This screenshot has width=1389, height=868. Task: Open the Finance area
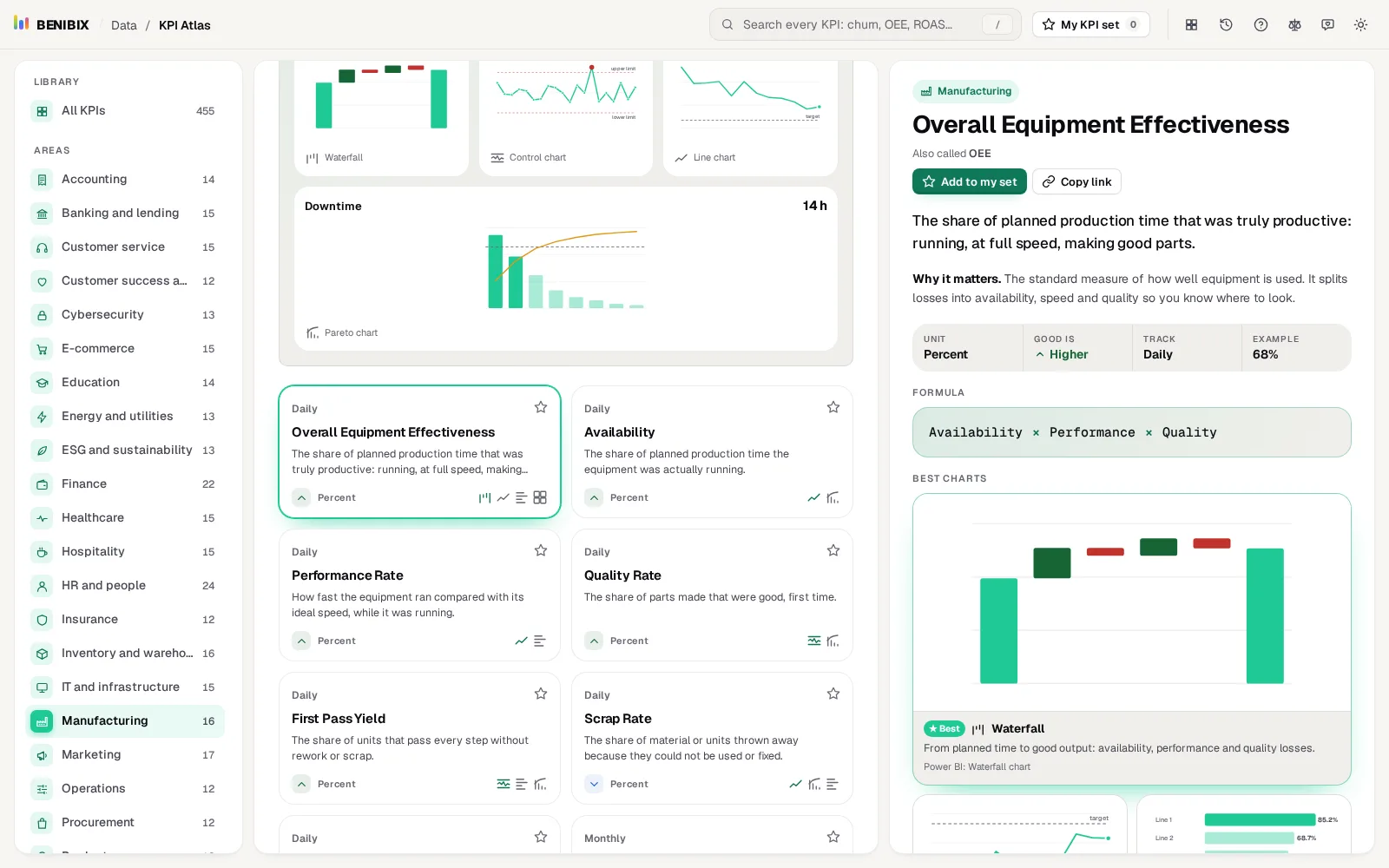coord(125,484)
